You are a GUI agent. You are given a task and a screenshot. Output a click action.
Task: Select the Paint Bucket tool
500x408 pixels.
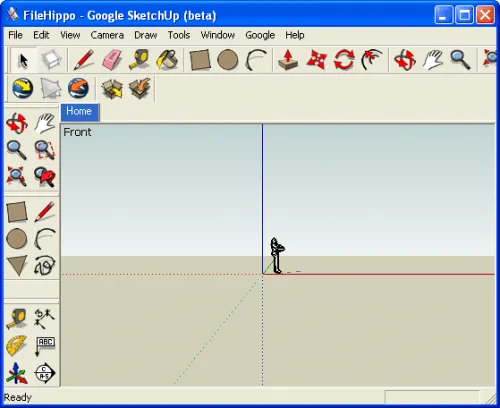click(168, 60)
